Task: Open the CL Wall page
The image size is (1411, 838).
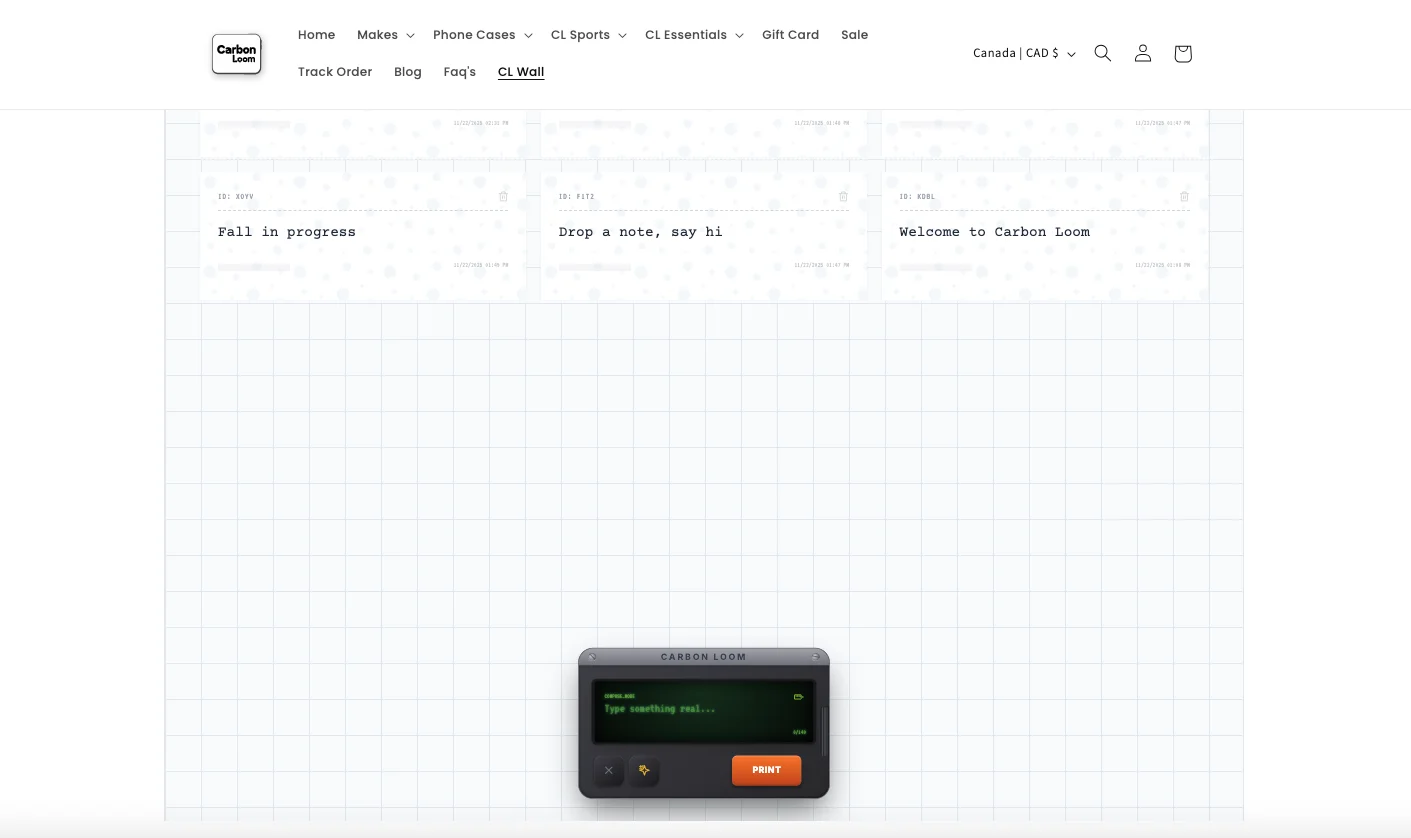Action: pyautogui.click(x=521, y=72)
